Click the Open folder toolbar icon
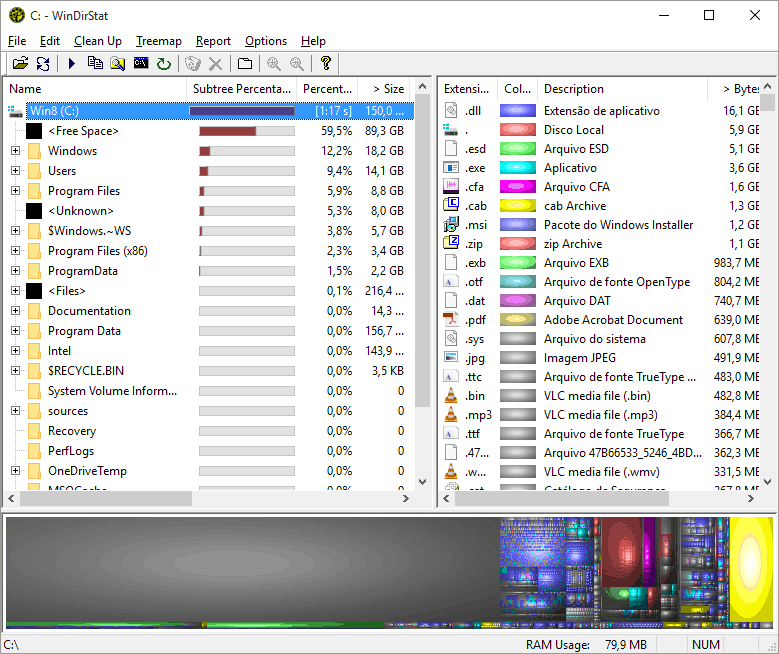Viewport: 779px width, 654px height. (x=20, y=63)
